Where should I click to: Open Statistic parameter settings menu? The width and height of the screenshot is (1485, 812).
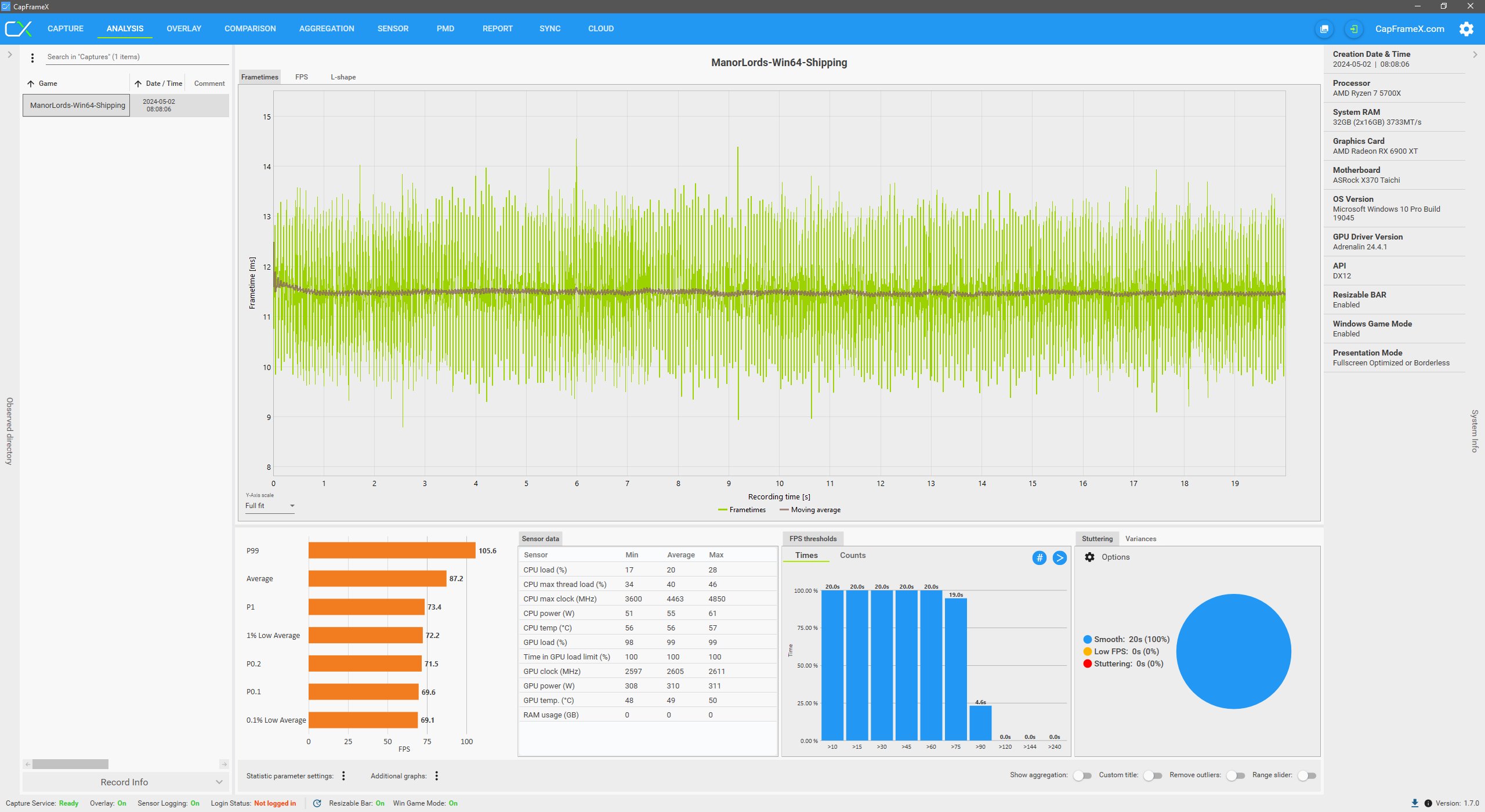(x=343, y=776)
